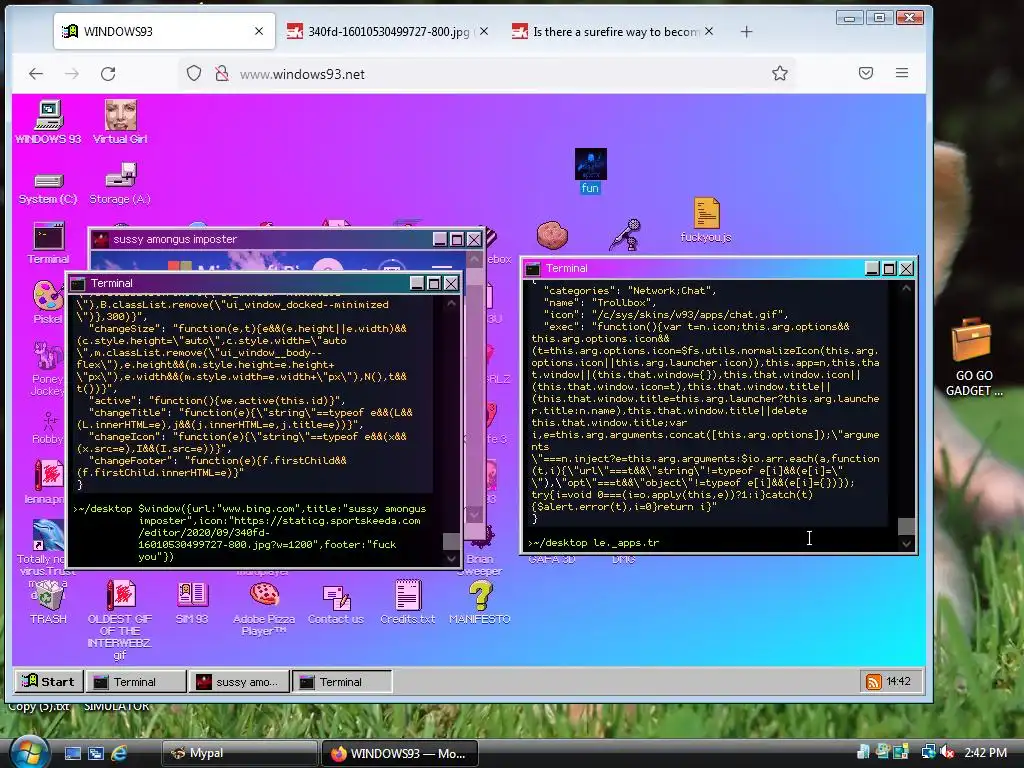Close the 340fd jpg image tab
Image resolution: width=1024 pixels, height=768 pixels.
coord(484,31)
